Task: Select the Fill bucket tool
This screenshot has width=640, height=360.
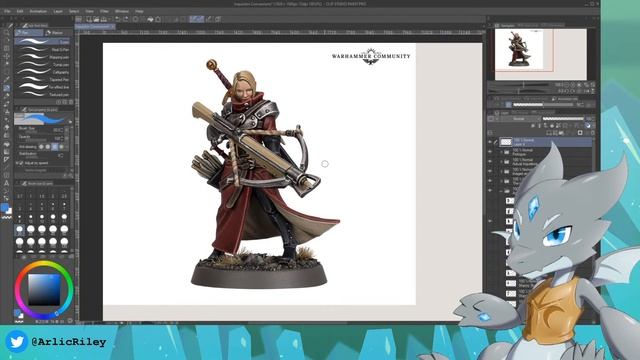Action: tap(7, 144)
